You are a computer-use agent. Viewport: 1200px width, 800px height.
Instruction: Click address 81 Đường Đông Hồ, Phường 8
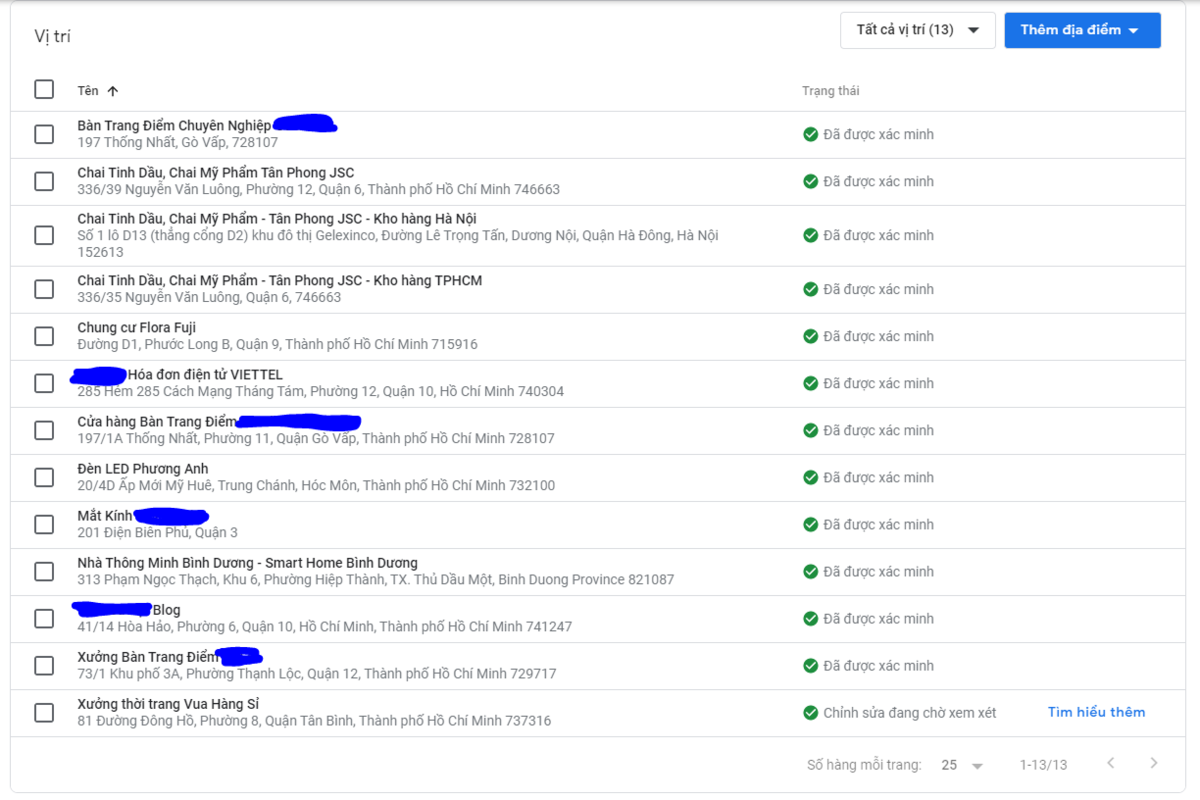click(314, 720)
